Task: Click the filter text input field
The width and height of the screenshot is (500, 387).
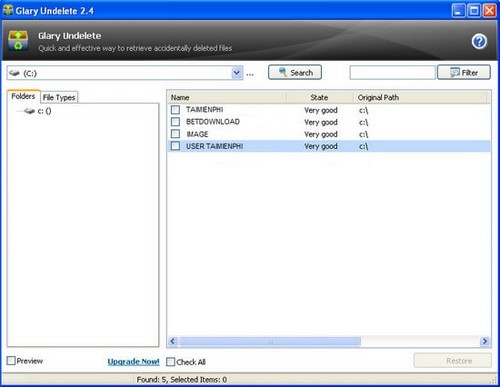Action: tap(392, 72)
